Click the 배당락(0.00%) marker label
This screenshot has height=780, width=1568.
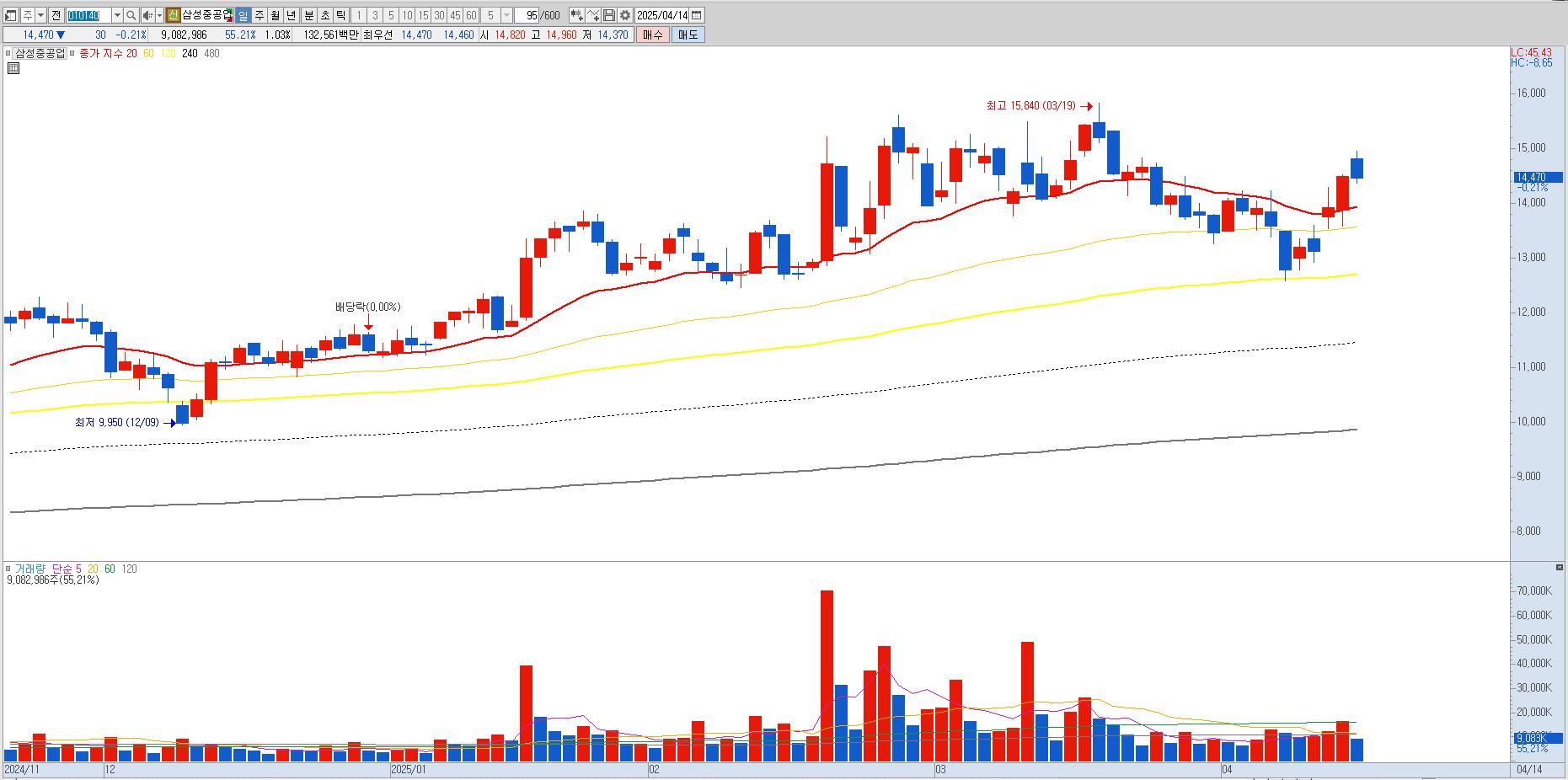(368, 307)
